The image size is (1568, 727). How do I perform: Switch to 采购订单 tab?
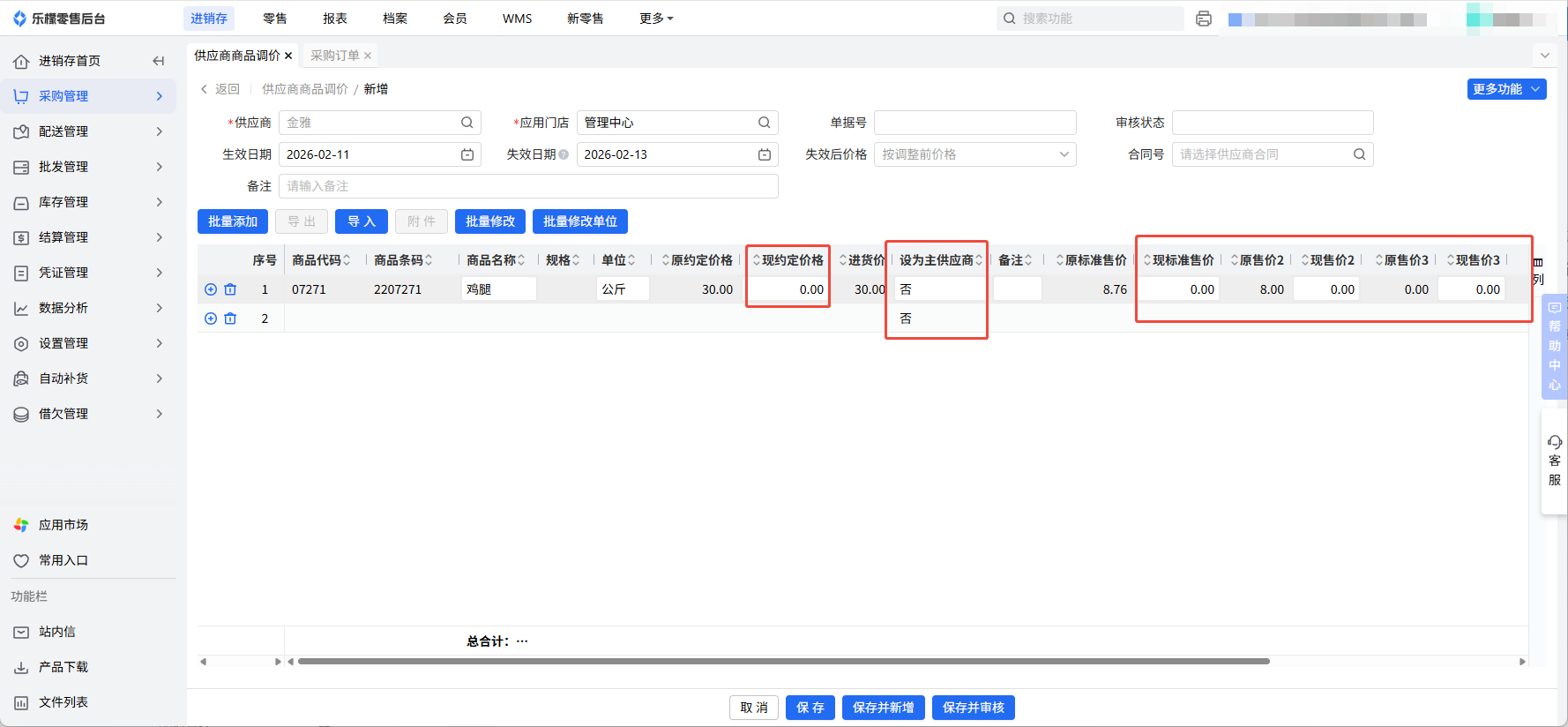(x=335, y=56)
